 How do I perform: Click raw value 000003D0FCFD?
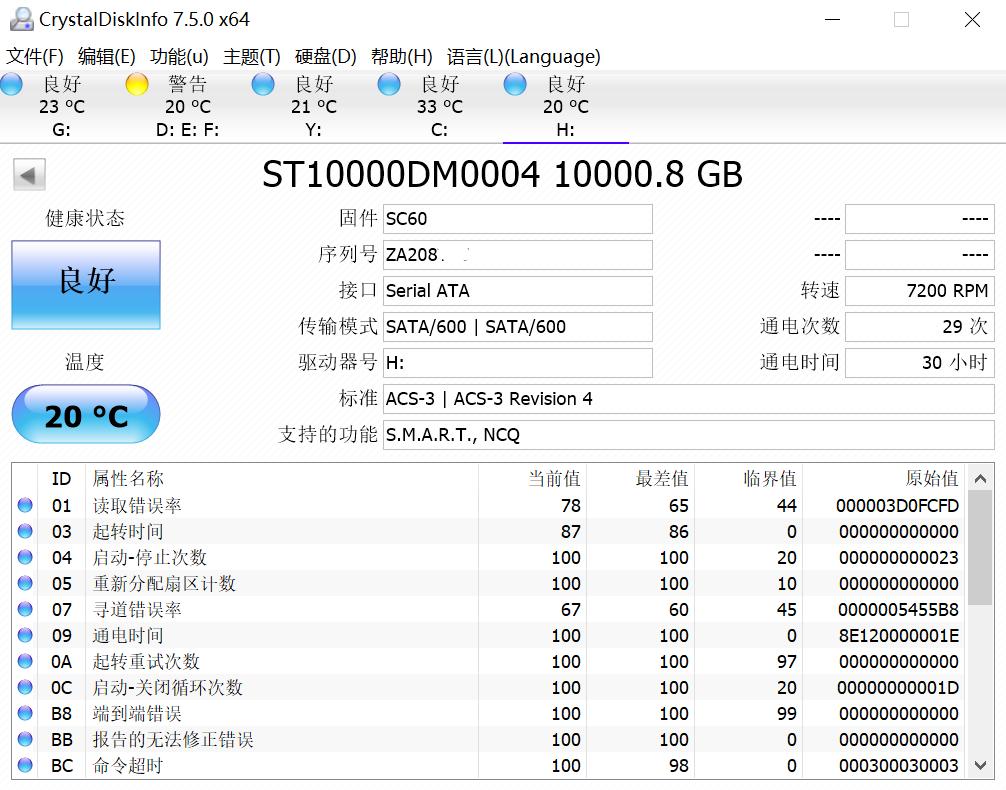(897, 506)
